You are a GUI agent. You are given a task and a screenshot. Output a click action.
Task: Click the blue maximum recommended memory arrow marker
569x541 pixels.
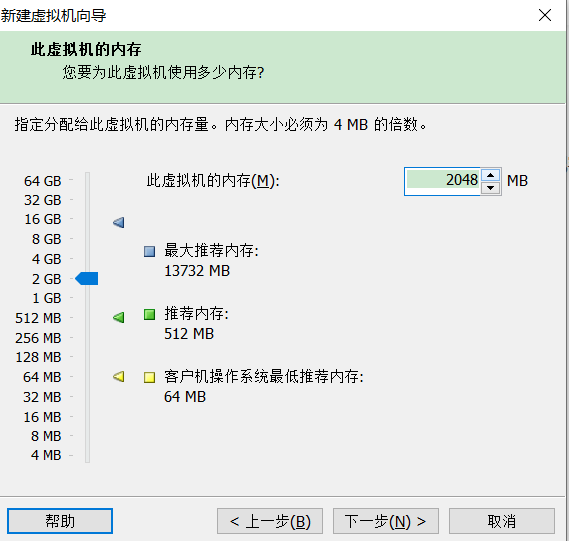point(119,222)
